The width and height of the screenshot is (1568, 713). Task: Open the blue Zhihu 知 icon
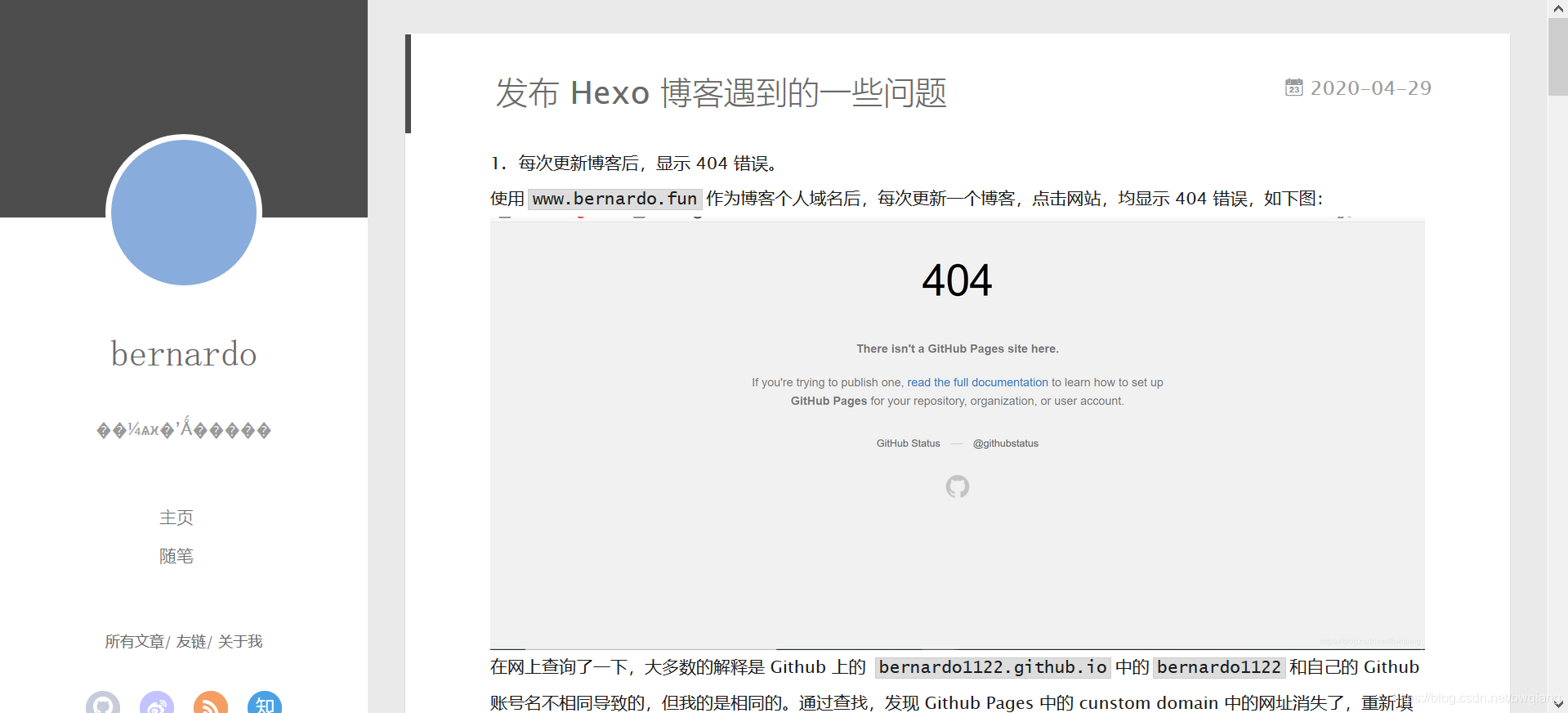point(265,703)
